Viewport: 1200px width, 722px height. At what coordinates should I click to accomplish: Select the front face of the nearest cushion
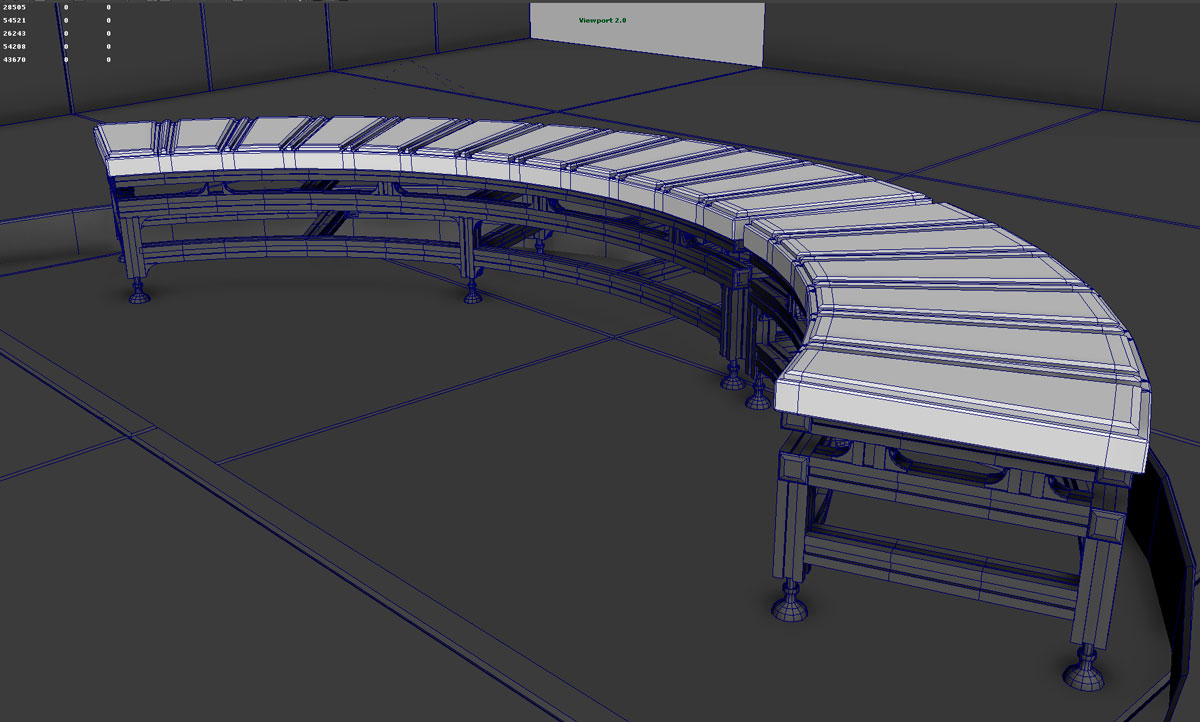[960, 420]
